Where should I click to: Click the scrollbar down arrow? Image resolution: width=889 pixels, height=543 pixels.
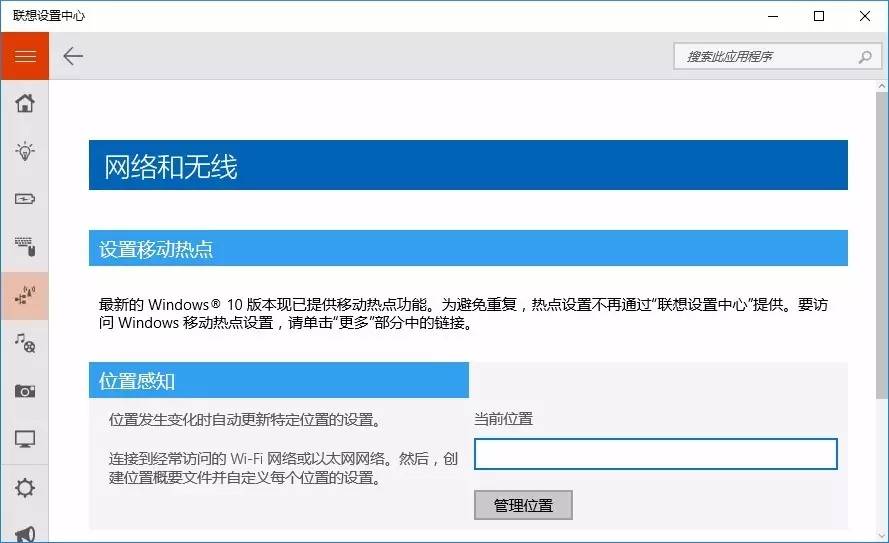pyautogui.click(x=882, y=534)
